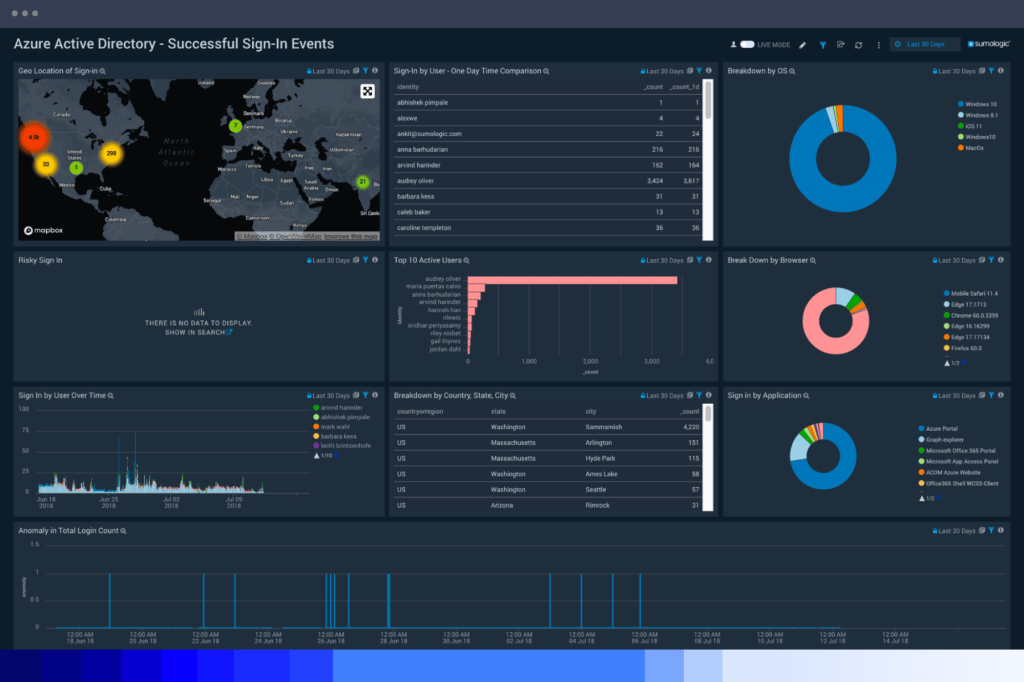The width and height of the screenshot is (1024, 682).
Task: Expand the map to fullscreen
Action: (x=369, y=91)
